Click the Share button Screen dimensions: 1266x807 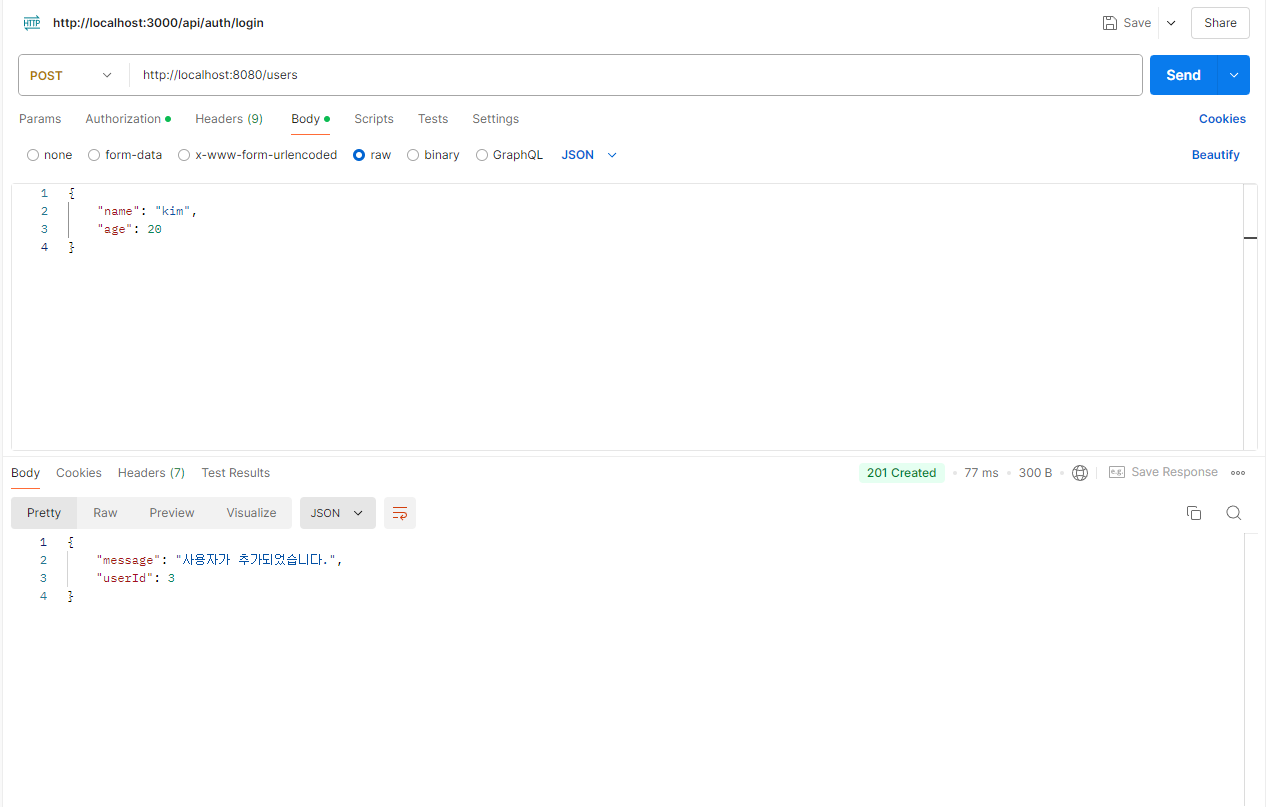tap(1220, 23)
